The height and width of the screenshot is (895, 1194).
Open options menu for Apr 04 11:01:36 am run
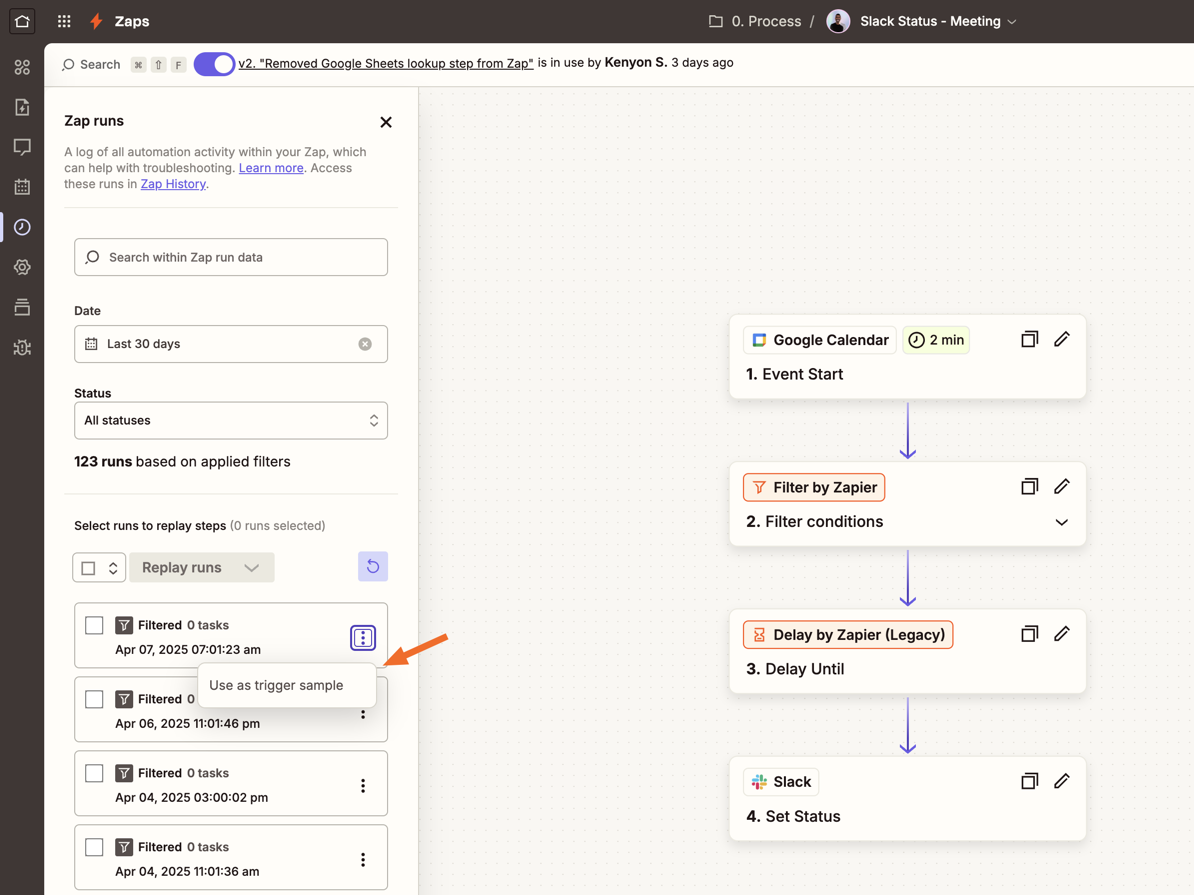363,859
